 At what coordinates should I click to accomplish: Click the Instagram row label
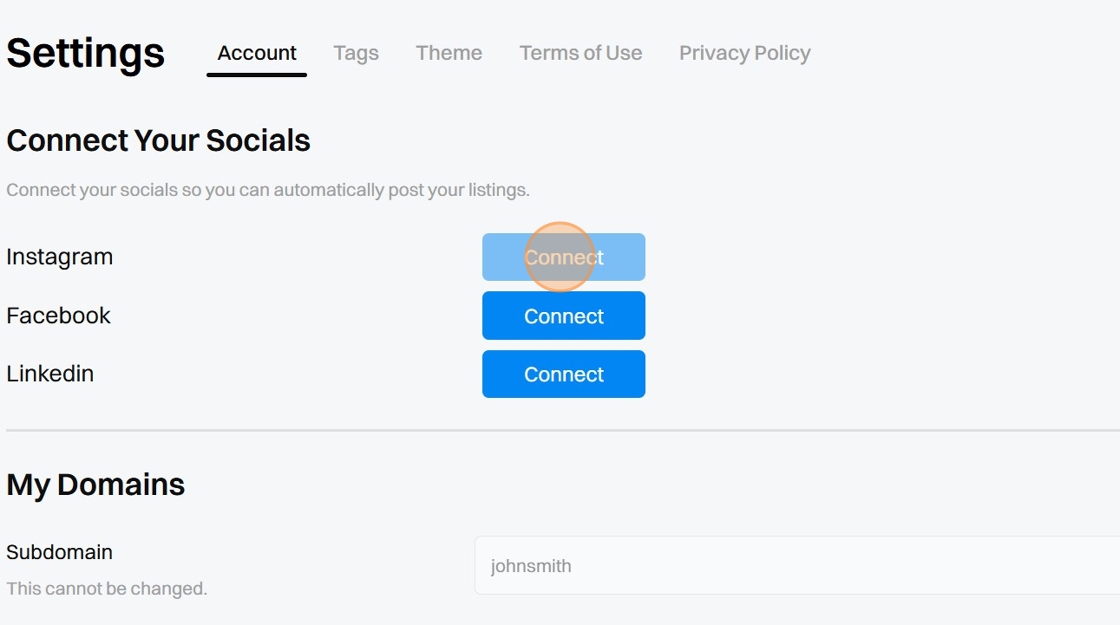[60, 257]
